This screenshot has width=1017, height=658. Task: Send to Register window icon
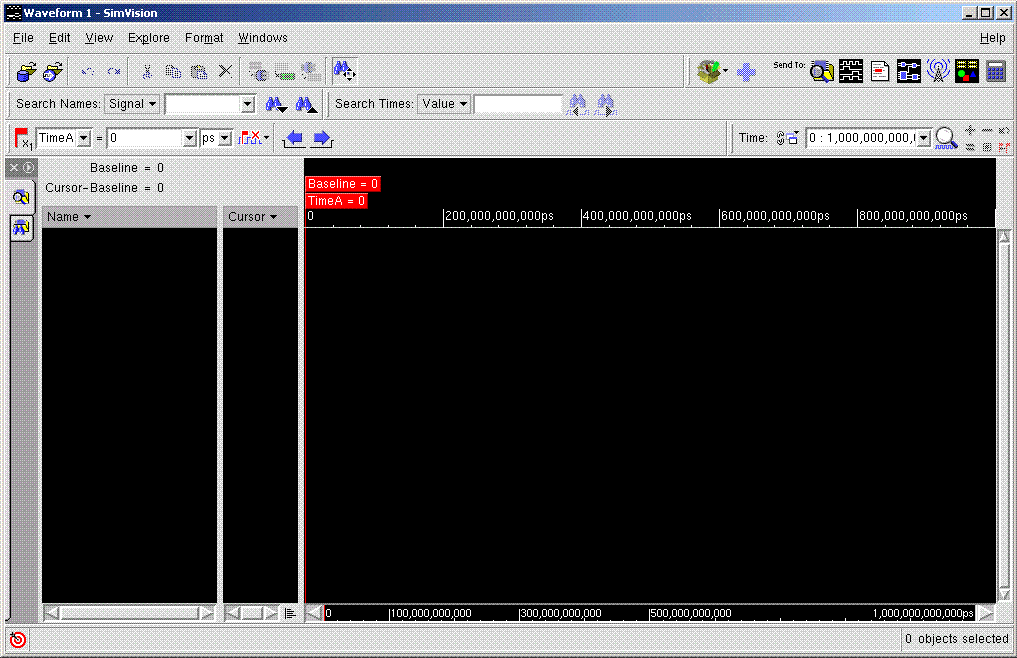click(966, 71)
